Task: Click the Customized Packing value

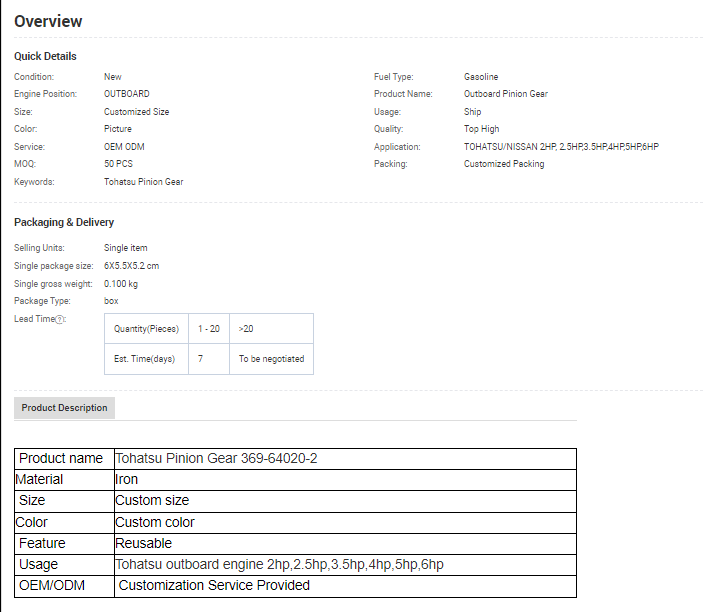Action: (504, 164)
